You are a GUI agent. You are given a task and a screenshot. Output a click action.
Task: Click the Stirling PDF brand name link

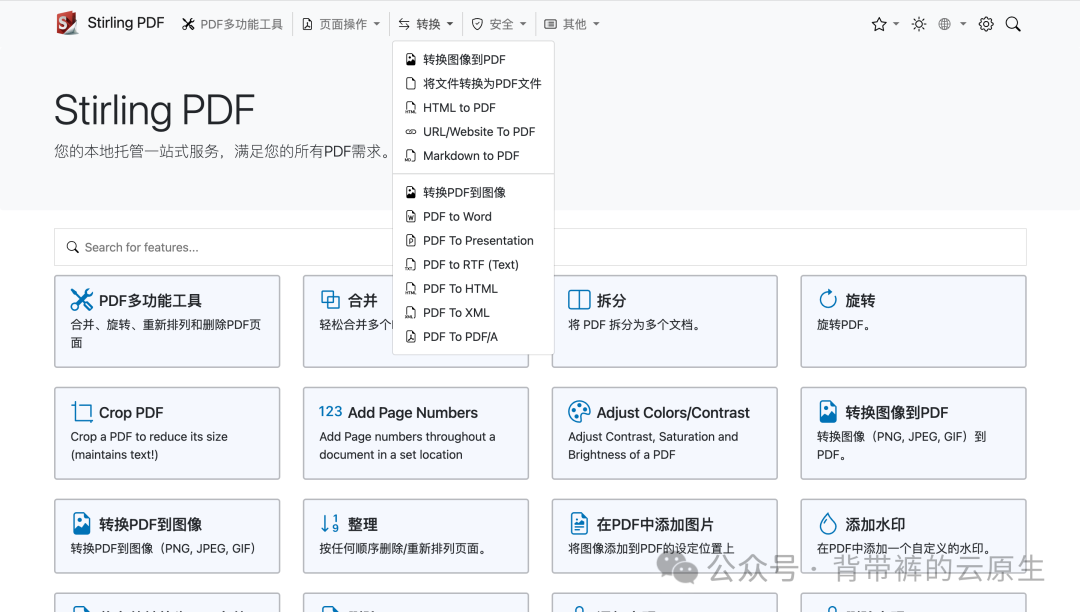tap(125, 23)
